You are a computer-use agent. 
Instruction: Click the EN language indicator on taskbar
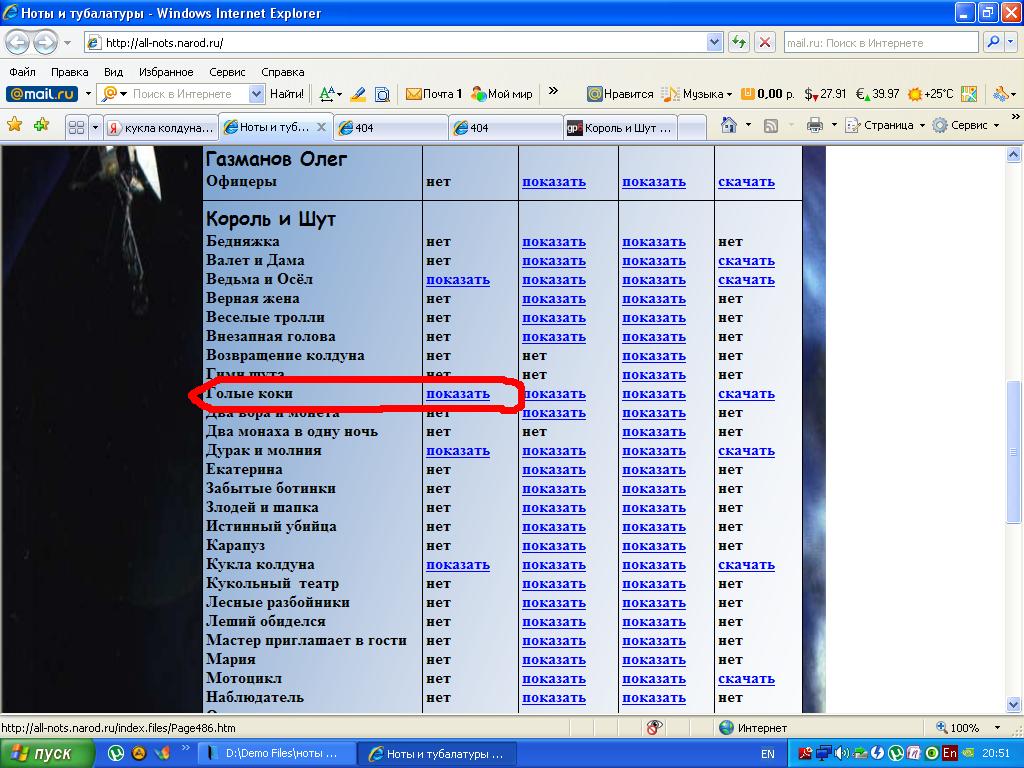click(768, 754)
